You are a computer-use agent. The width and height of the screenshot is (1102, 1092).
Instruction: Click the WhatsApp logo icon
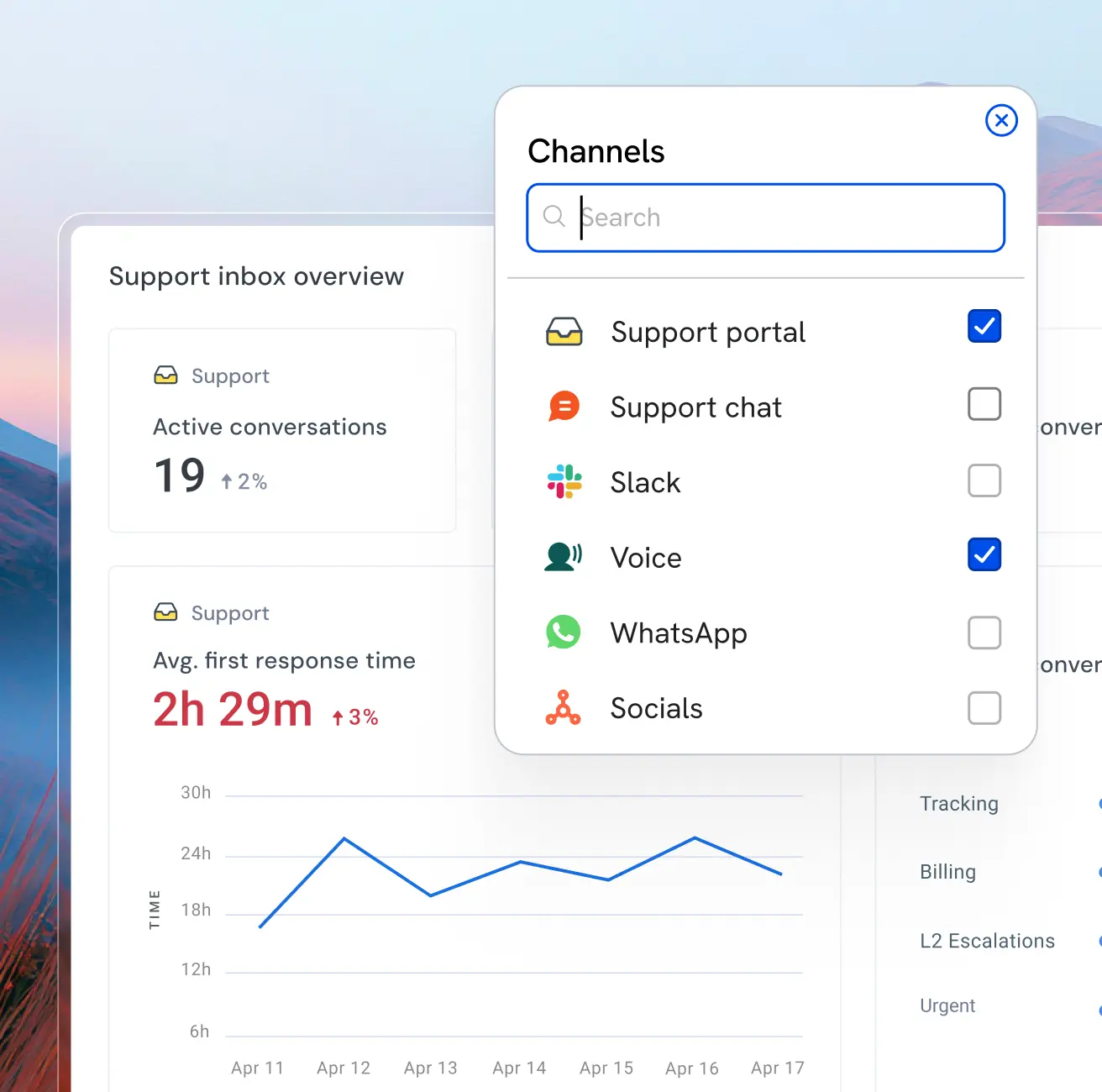tap(564, 633)
